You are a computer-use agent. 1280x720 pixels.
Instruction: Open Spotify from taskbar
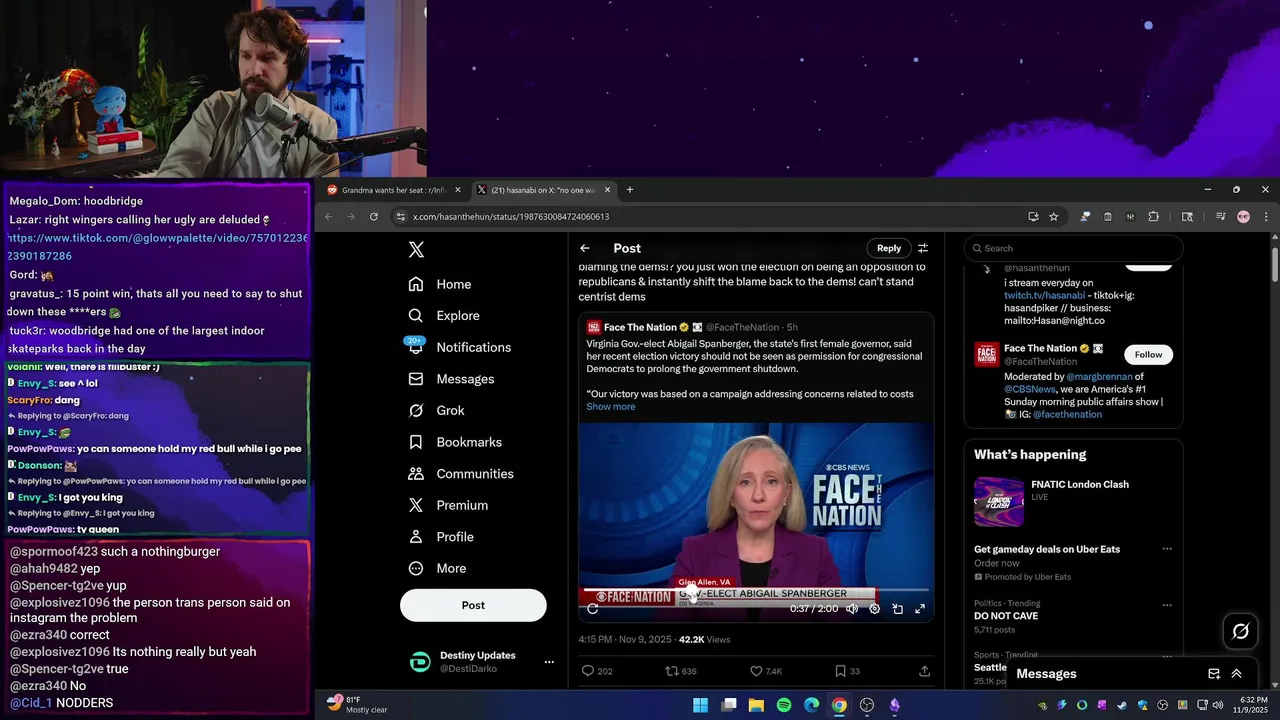point(784,705)
